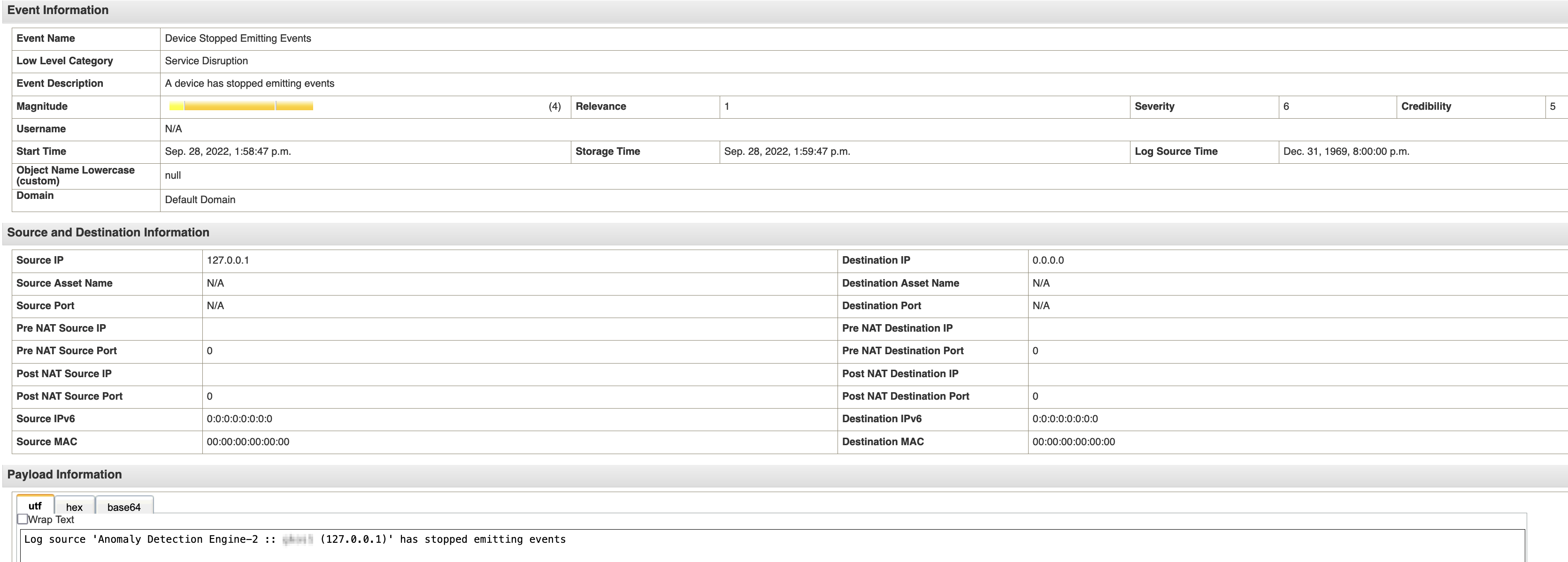Click the Default Domain value
Image resolution: width=1568 pixels, height=562 pixels.
(x=200, y=199)
